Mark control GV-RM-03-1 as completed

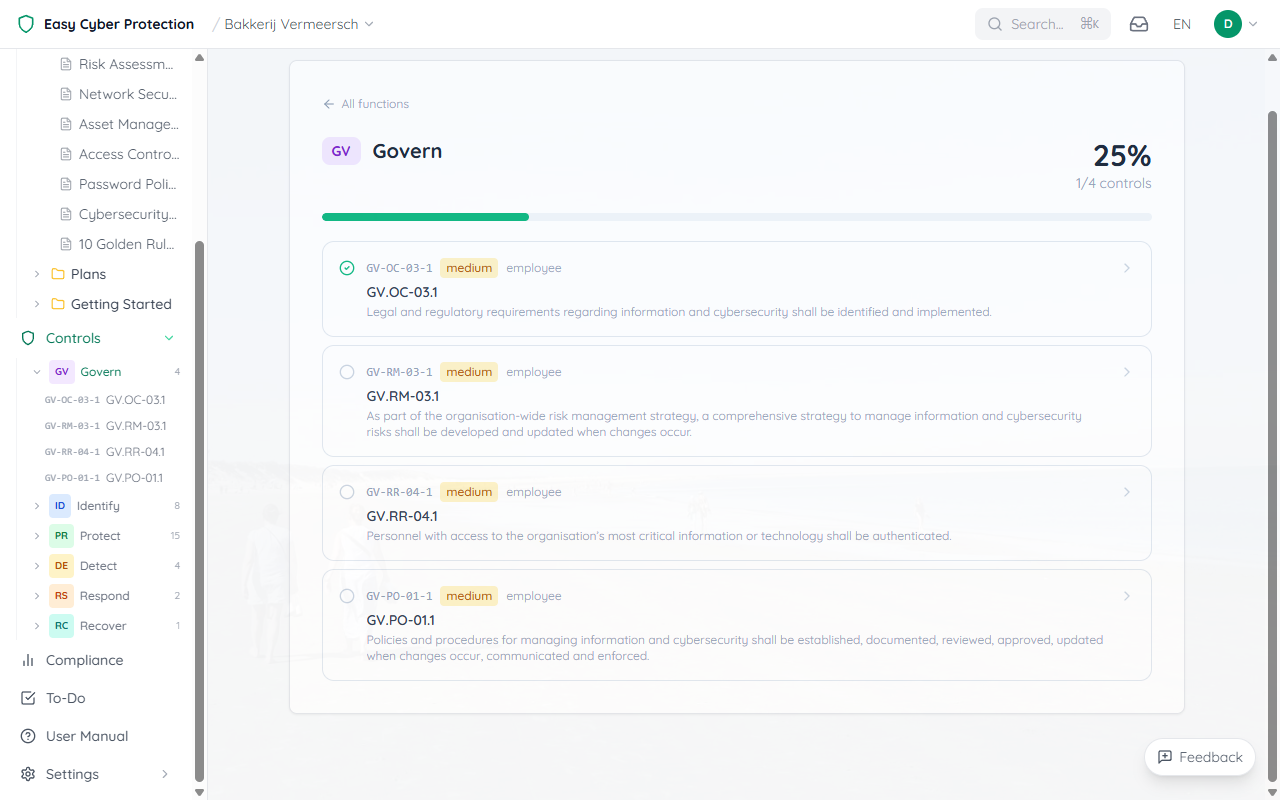click(x=347, y=371)
